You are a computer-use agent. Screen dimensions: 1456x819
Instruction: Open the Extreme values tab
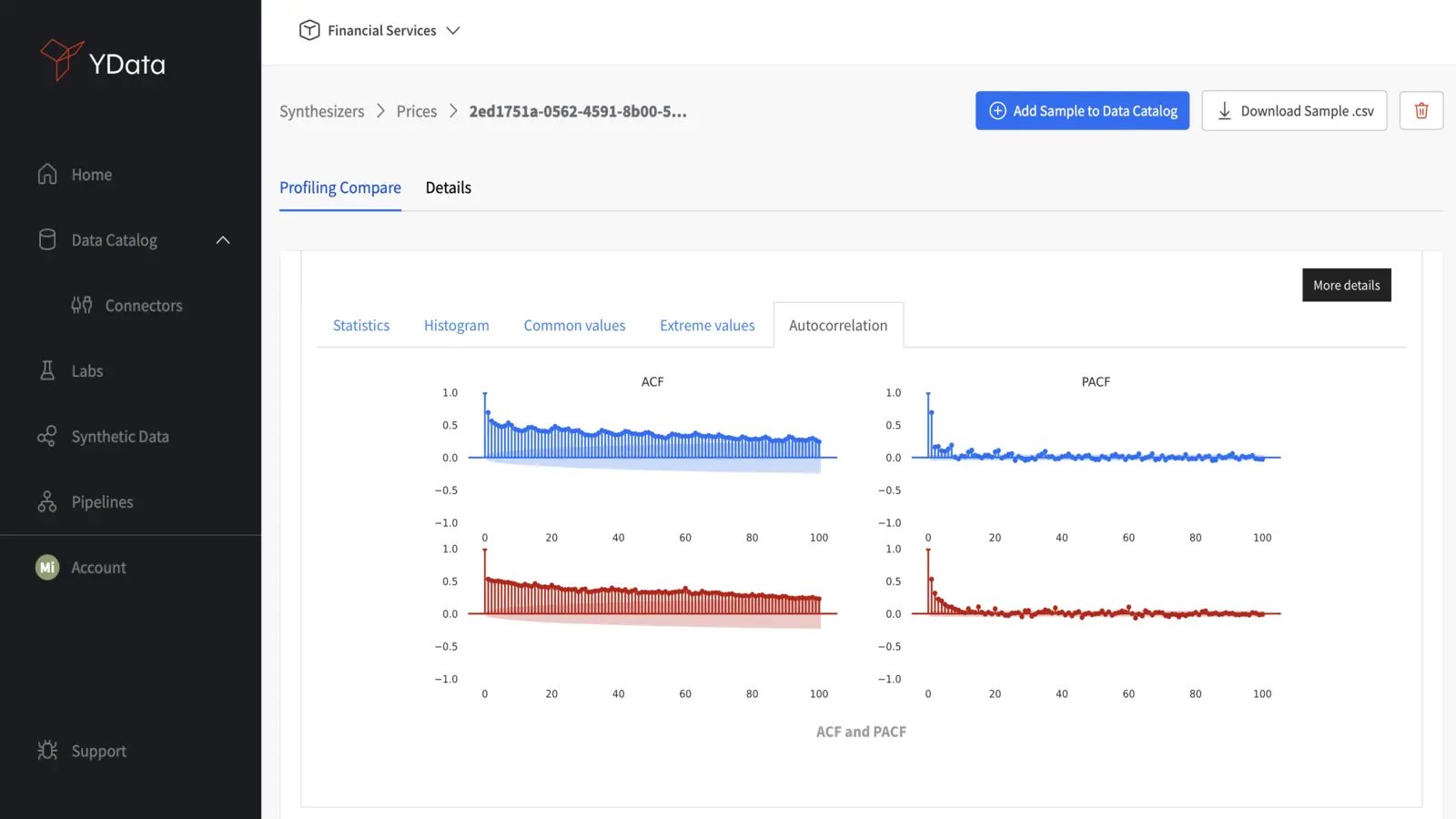coord(707,325)
